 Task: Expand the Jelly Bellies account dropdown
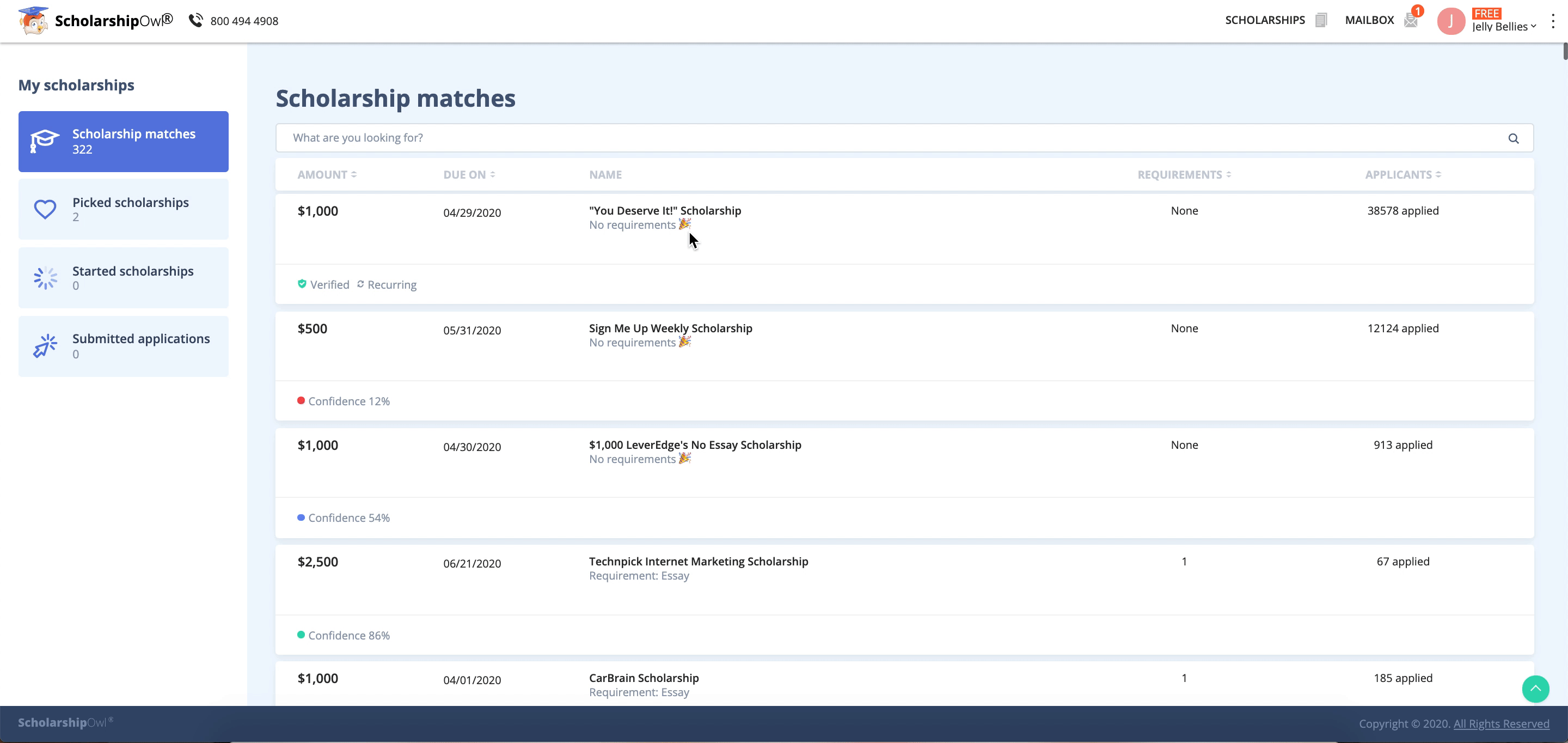coord(1504,27)
